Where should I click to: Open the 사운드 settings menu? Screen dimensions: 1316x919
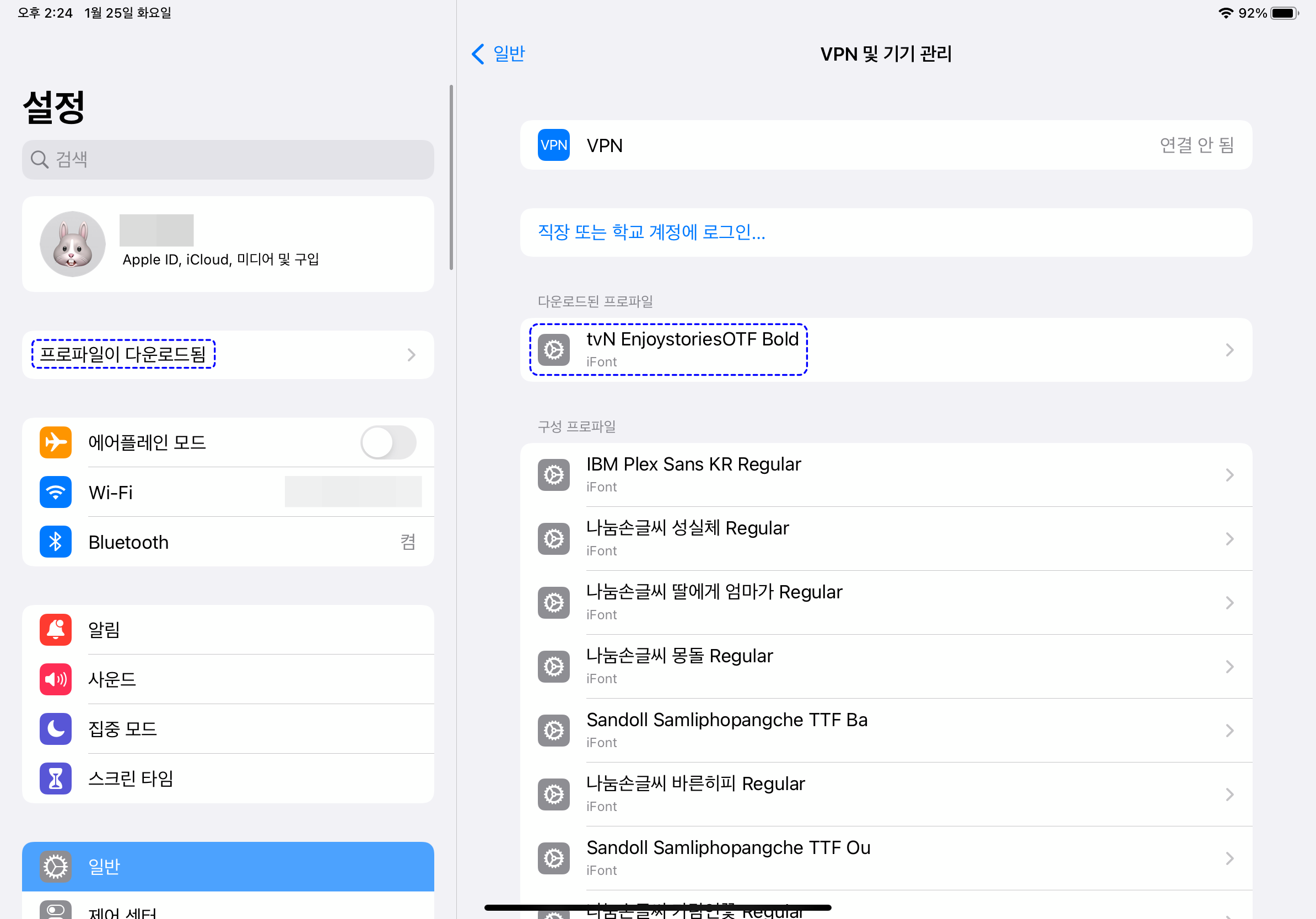click(228, 679)
